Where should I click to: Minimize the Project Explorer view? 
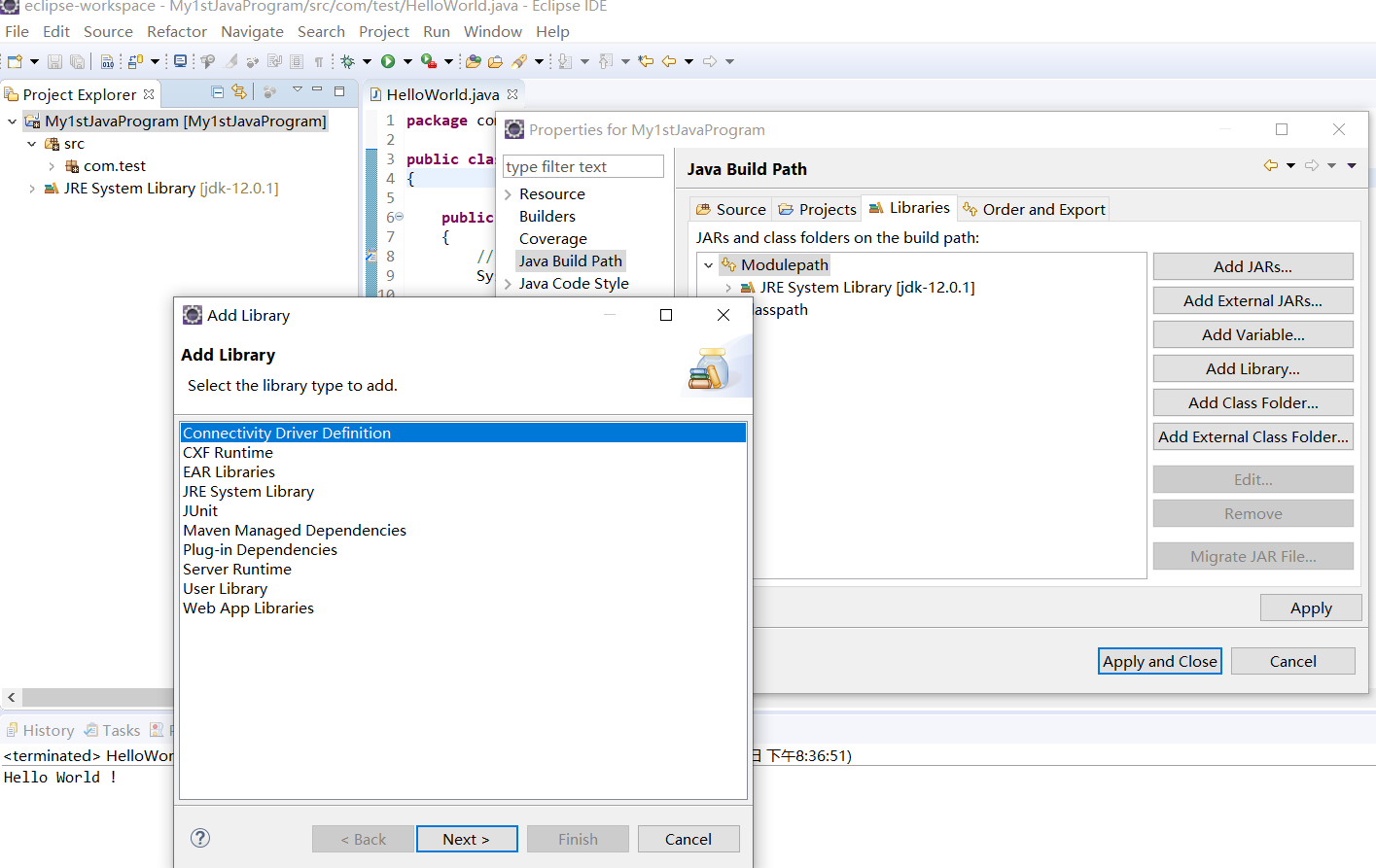[x=317, y=89]
